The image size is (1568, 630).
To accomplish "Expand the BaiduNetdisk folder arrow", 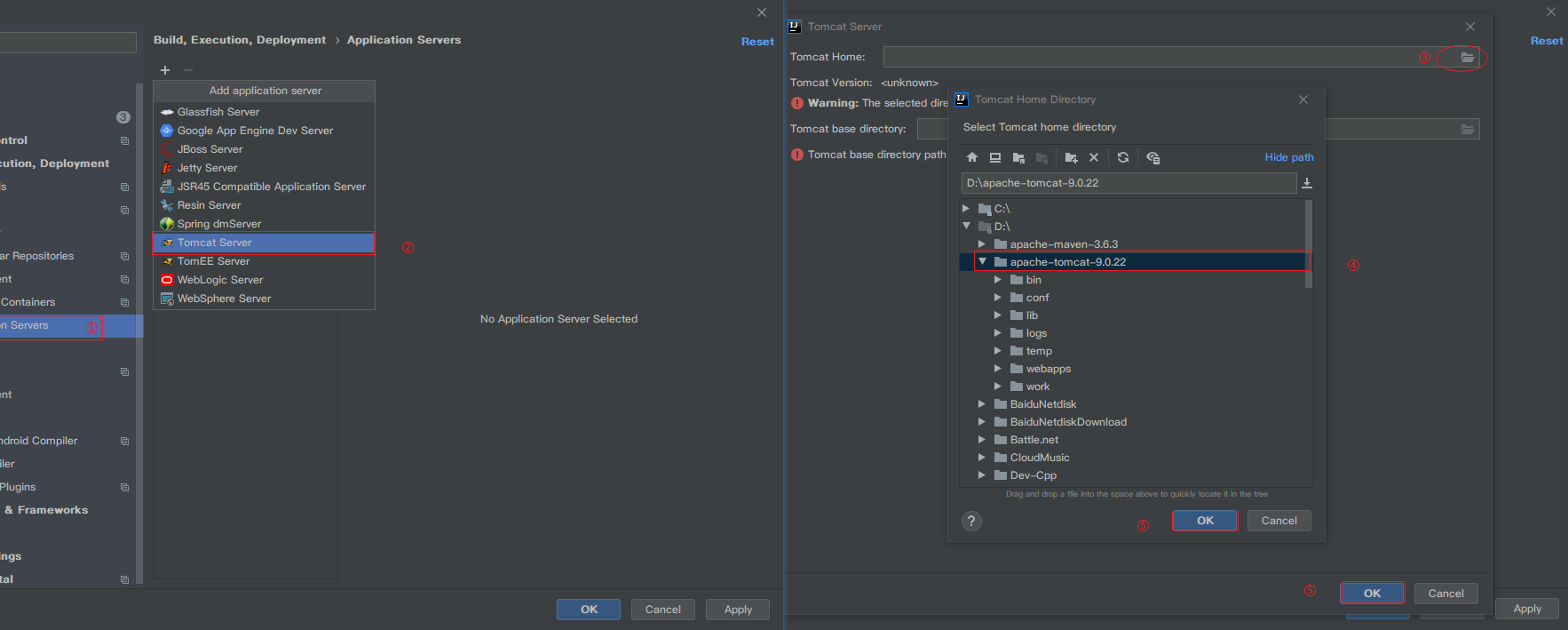I will tap(982, 404).
